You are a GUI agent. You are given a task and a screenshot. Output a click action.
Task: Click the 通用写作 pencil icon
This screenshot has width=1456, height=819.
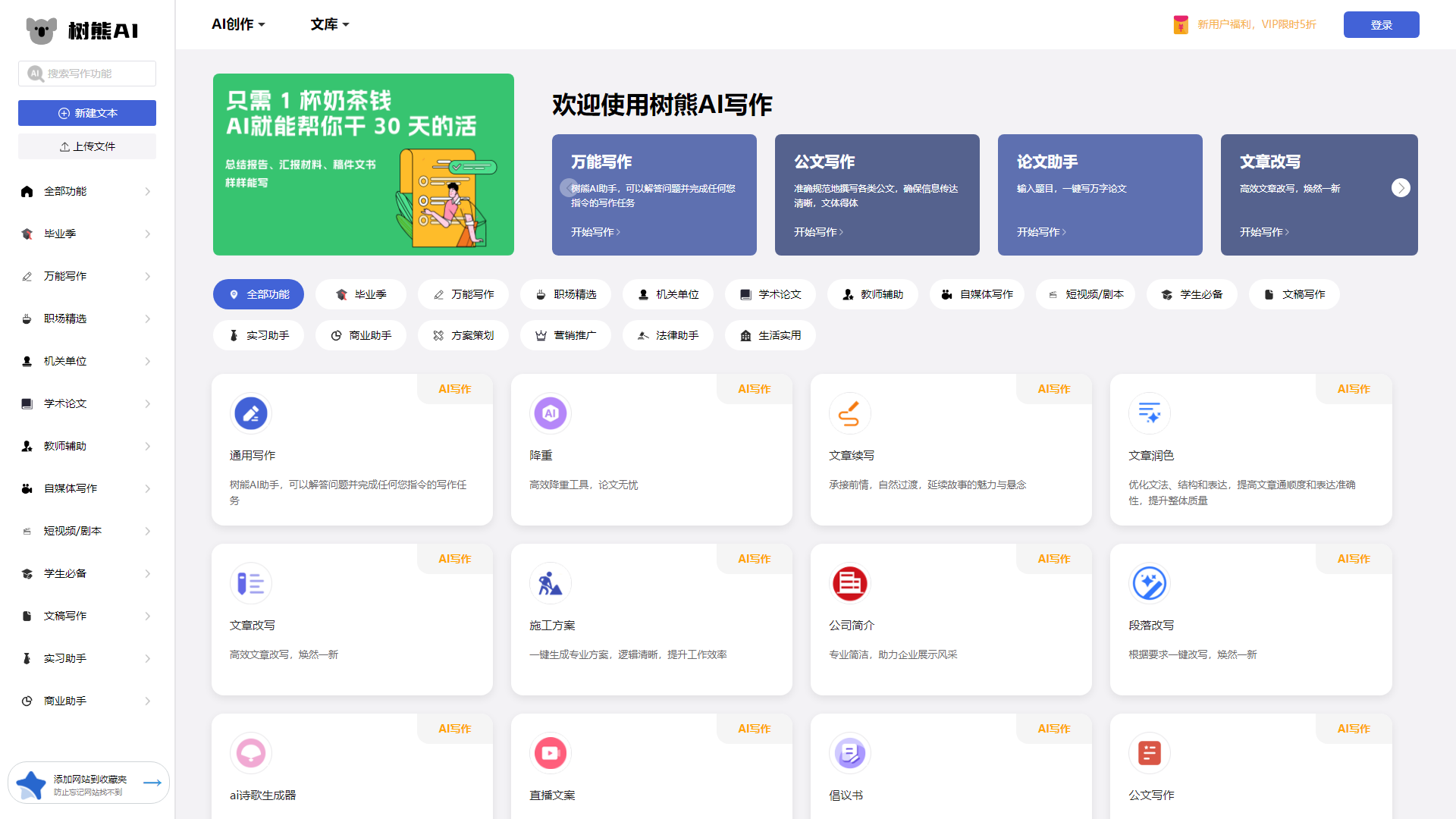pyautogui.click(x=250, y=413)
